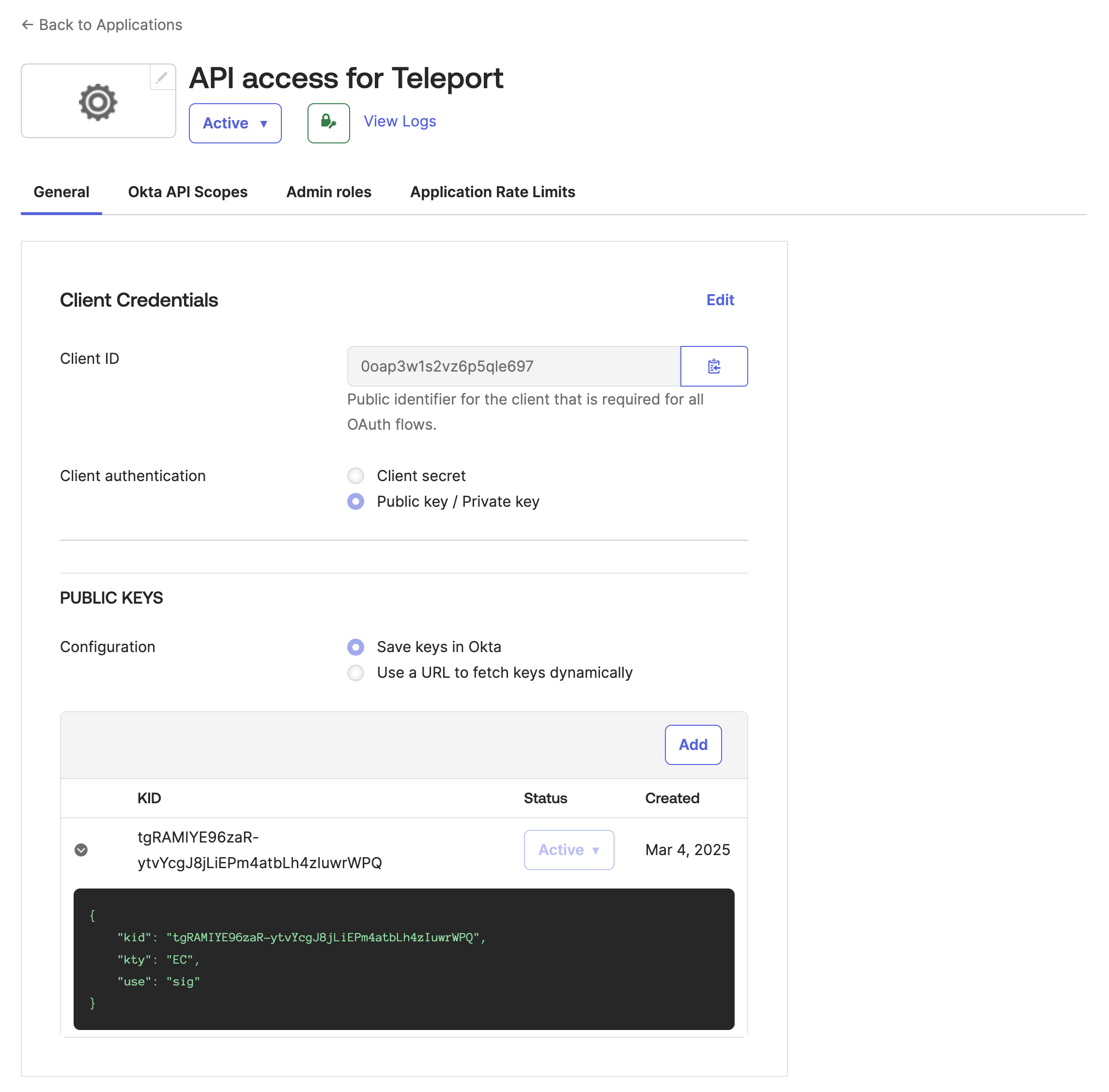Select the General tab
Image resolution: width=1109 pixels, height=1092 pixels.
click(x=62, y=191)
